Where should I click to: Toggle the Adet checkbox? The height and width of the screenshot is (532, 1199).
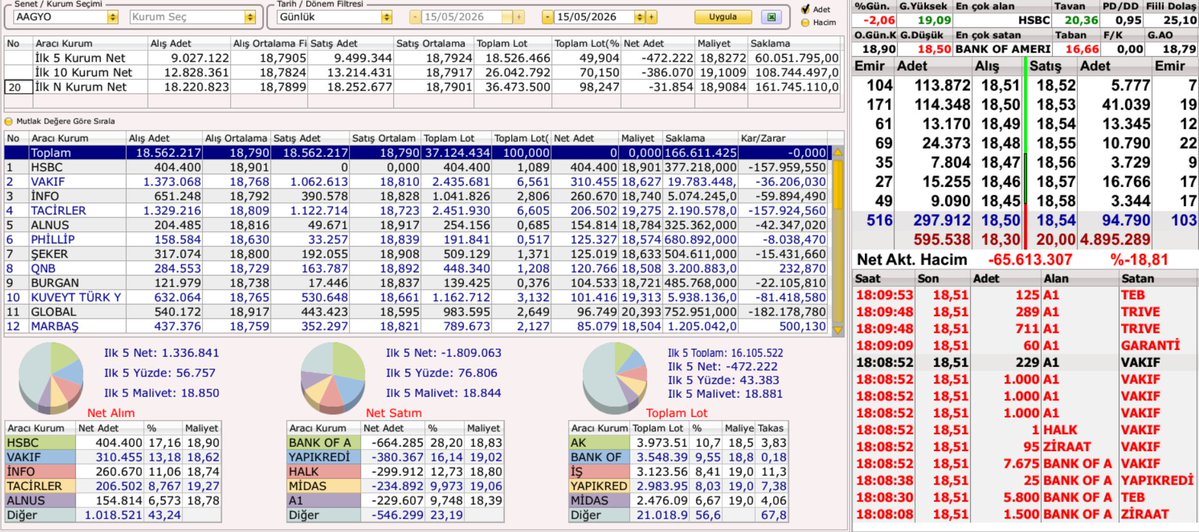tap(804, 9)
